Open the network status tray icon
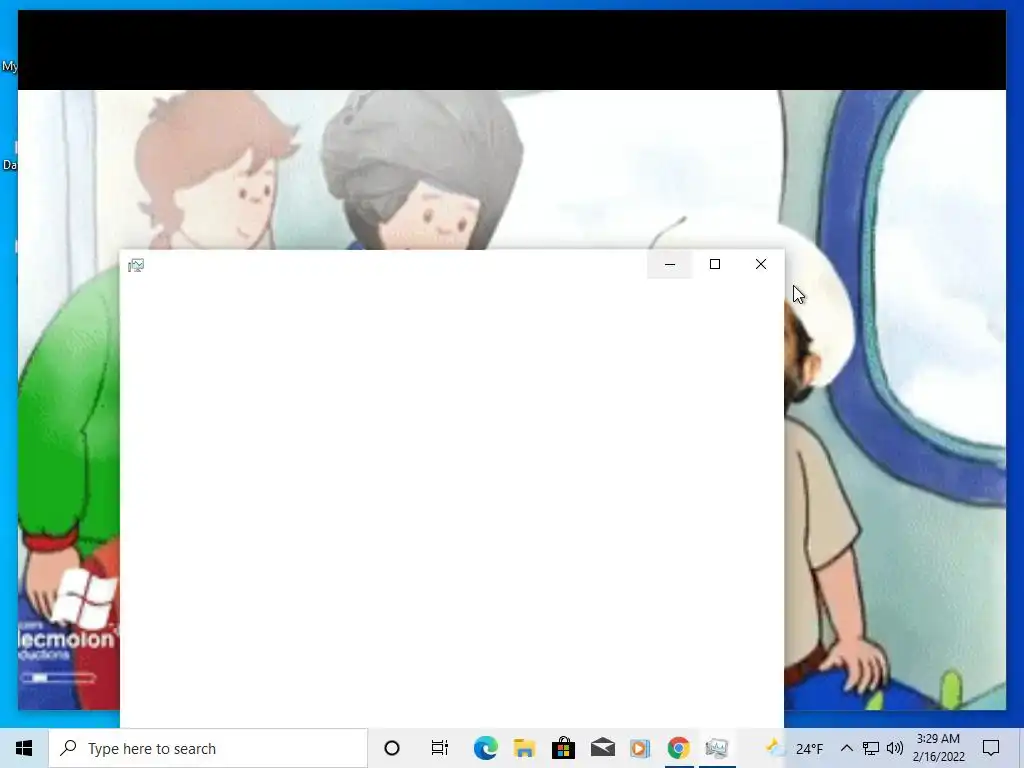Screen dimensions: 1024x768 [x=871, y=748]
